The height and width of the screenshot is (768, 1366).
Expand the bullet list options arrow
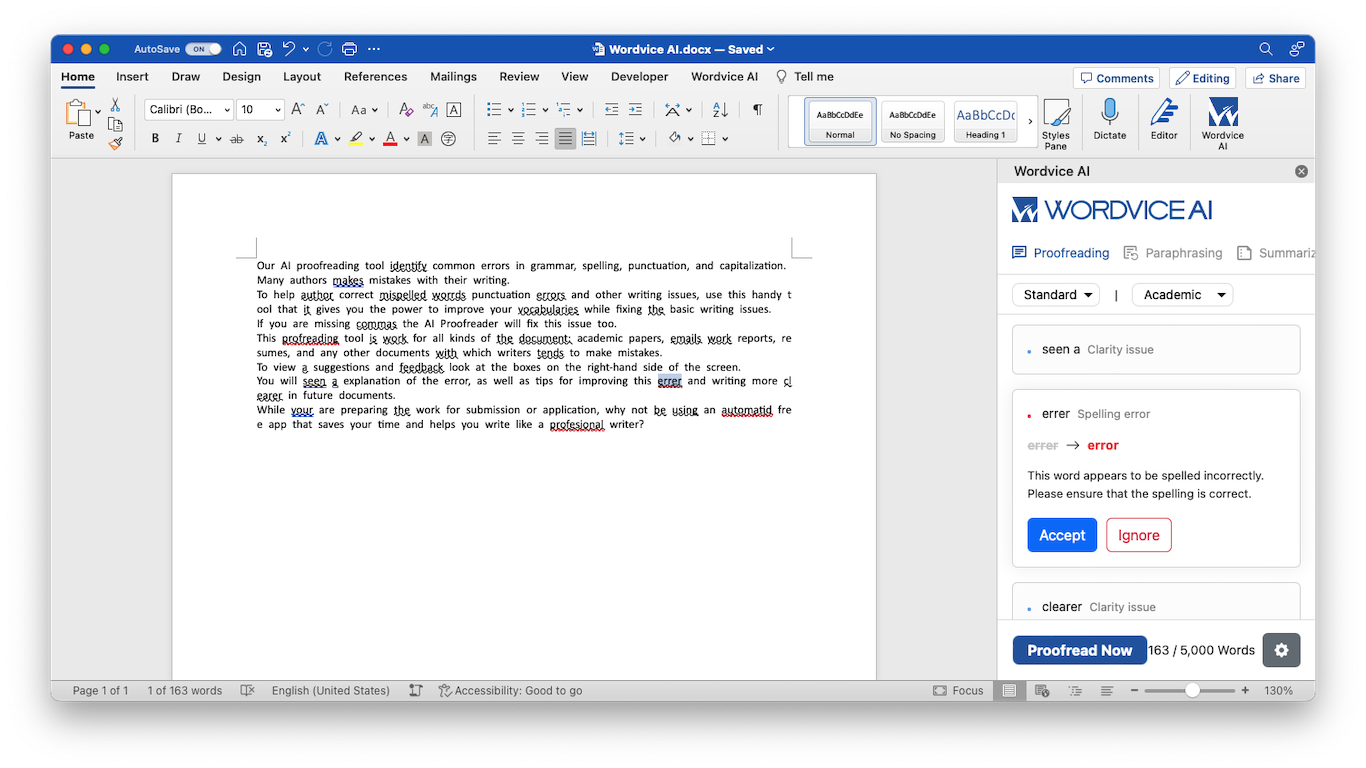[511, 110]
